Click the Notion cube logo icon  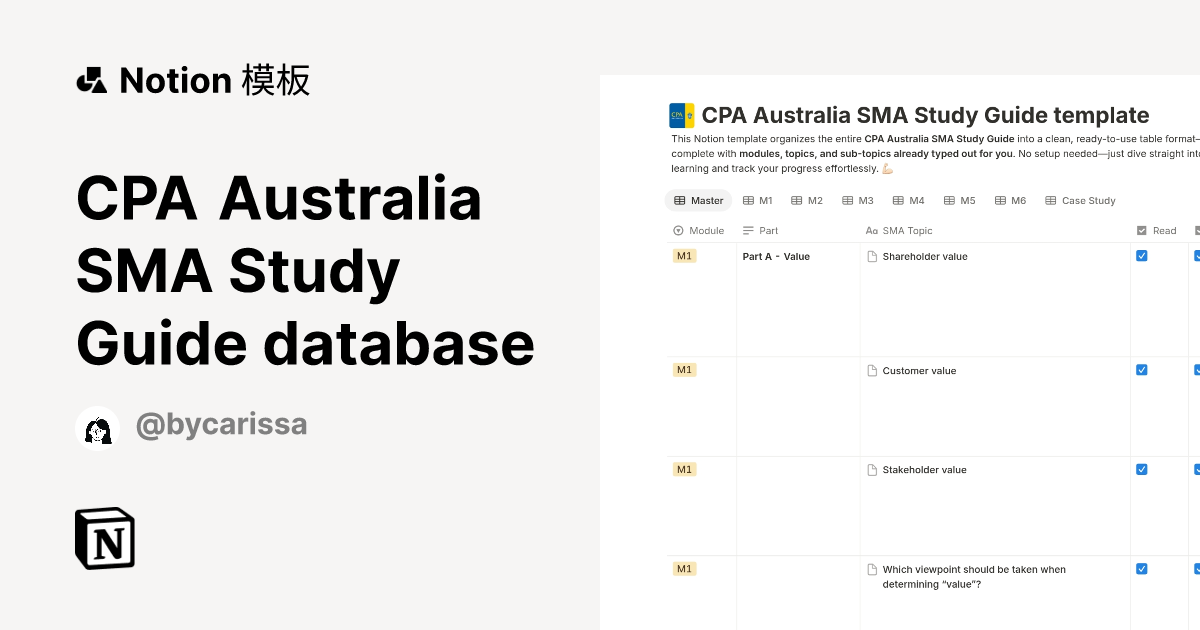click(105, 538)
